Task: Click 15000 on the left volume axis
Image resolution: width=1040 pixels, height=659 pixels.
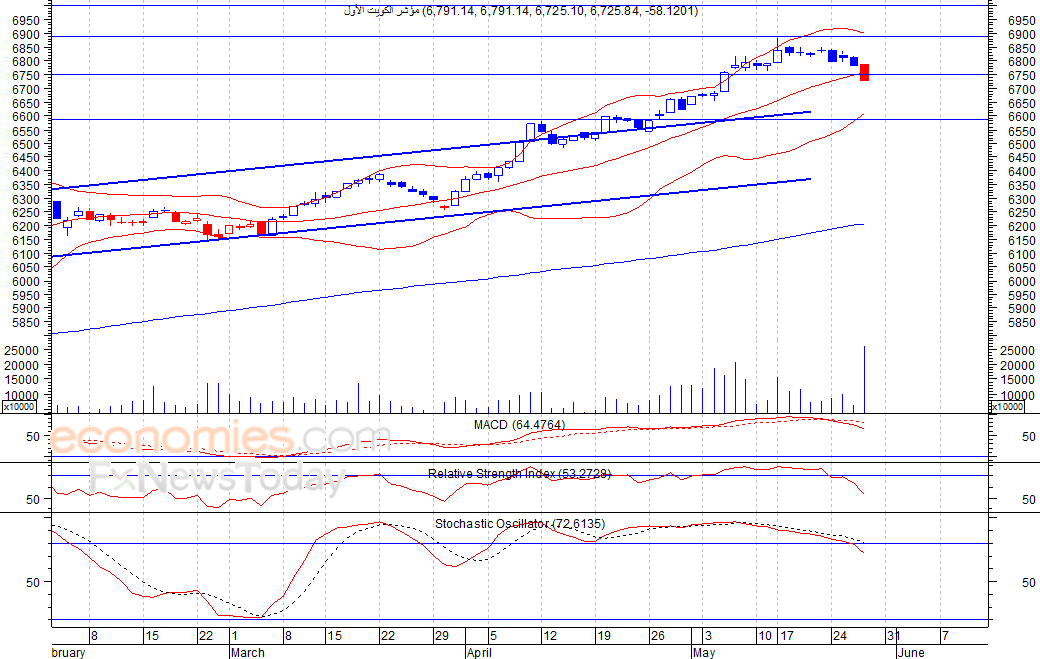Action: pos(22,380)
